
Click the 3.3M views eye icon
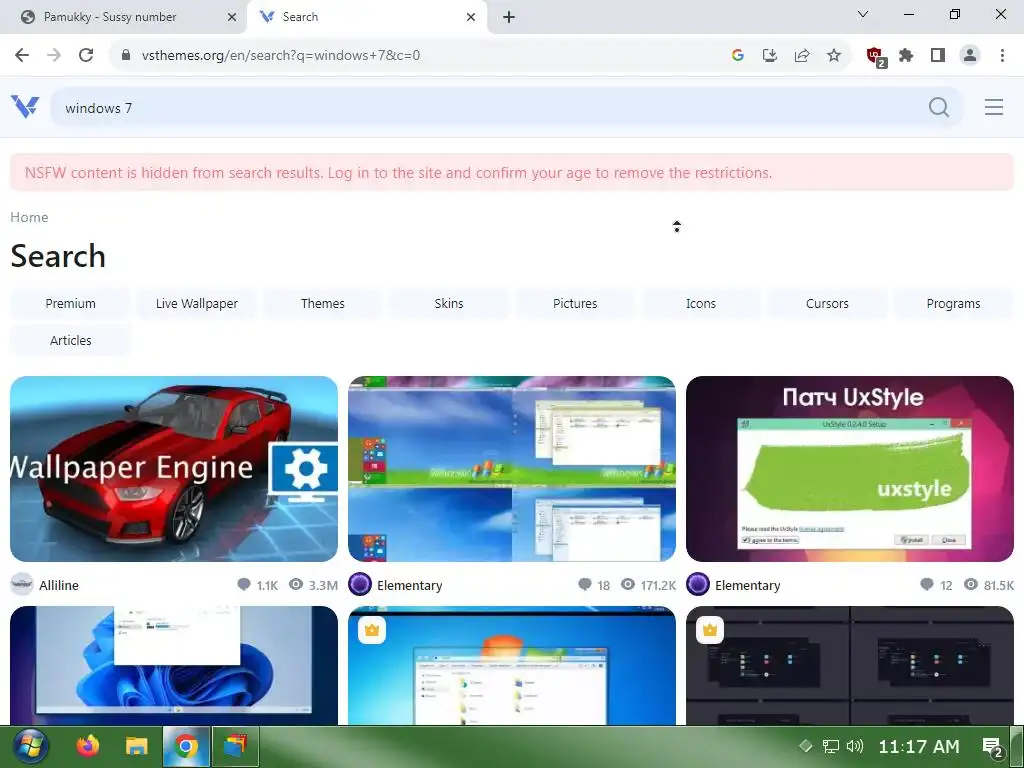296,584
